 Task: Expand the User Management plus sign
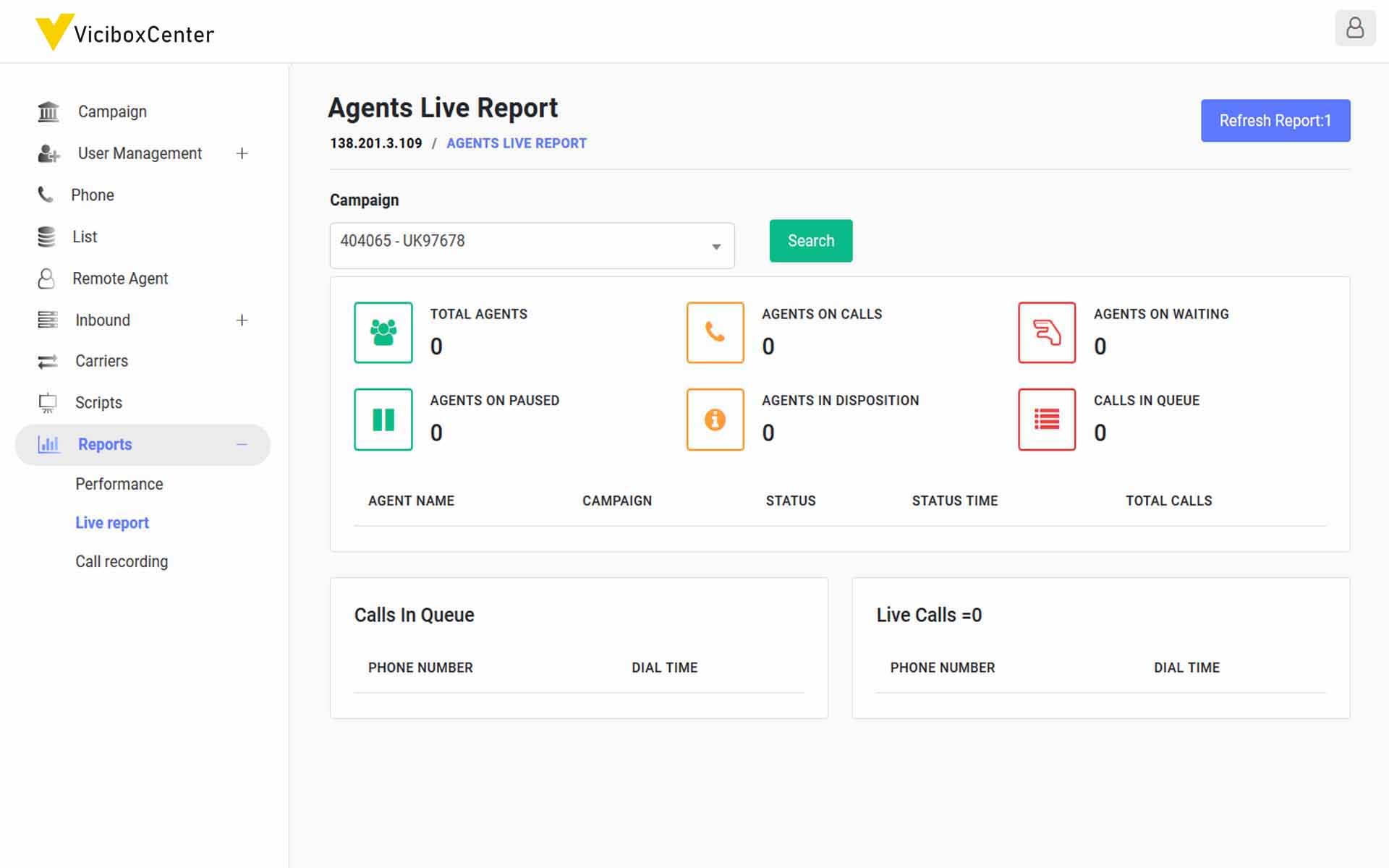[242, 153]
